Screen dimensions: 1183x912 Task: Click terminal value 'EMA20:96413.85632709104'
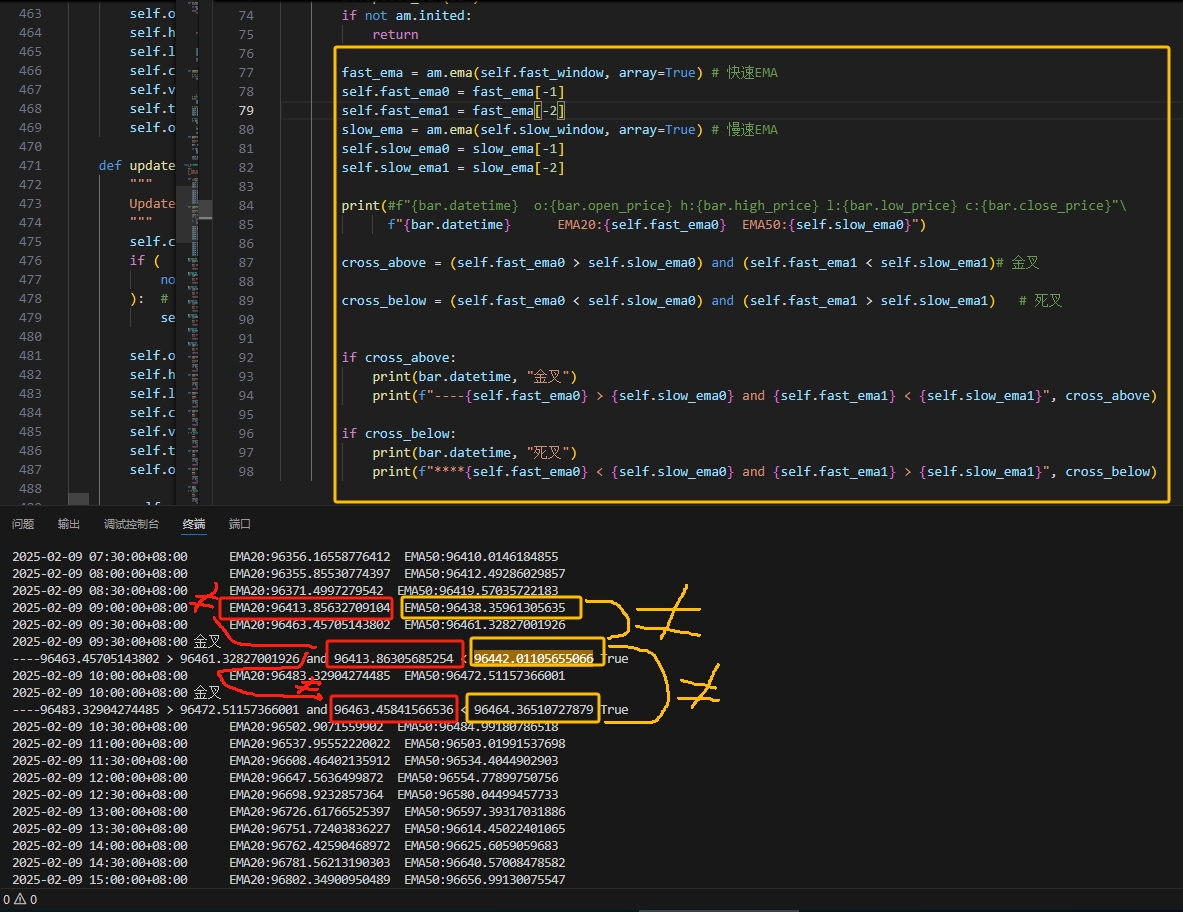[x=310, y=608]
